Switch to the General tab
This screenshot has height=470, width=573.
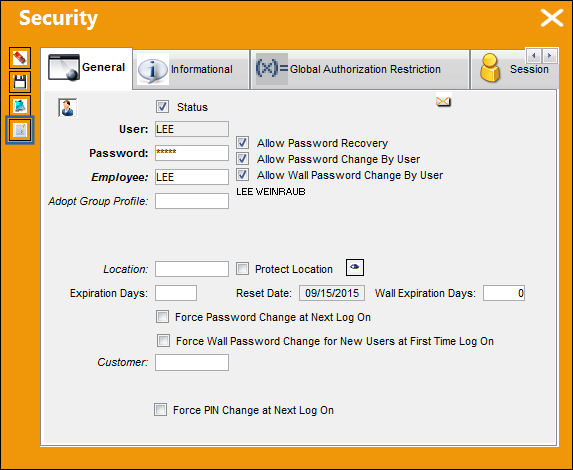coord(87,68)
